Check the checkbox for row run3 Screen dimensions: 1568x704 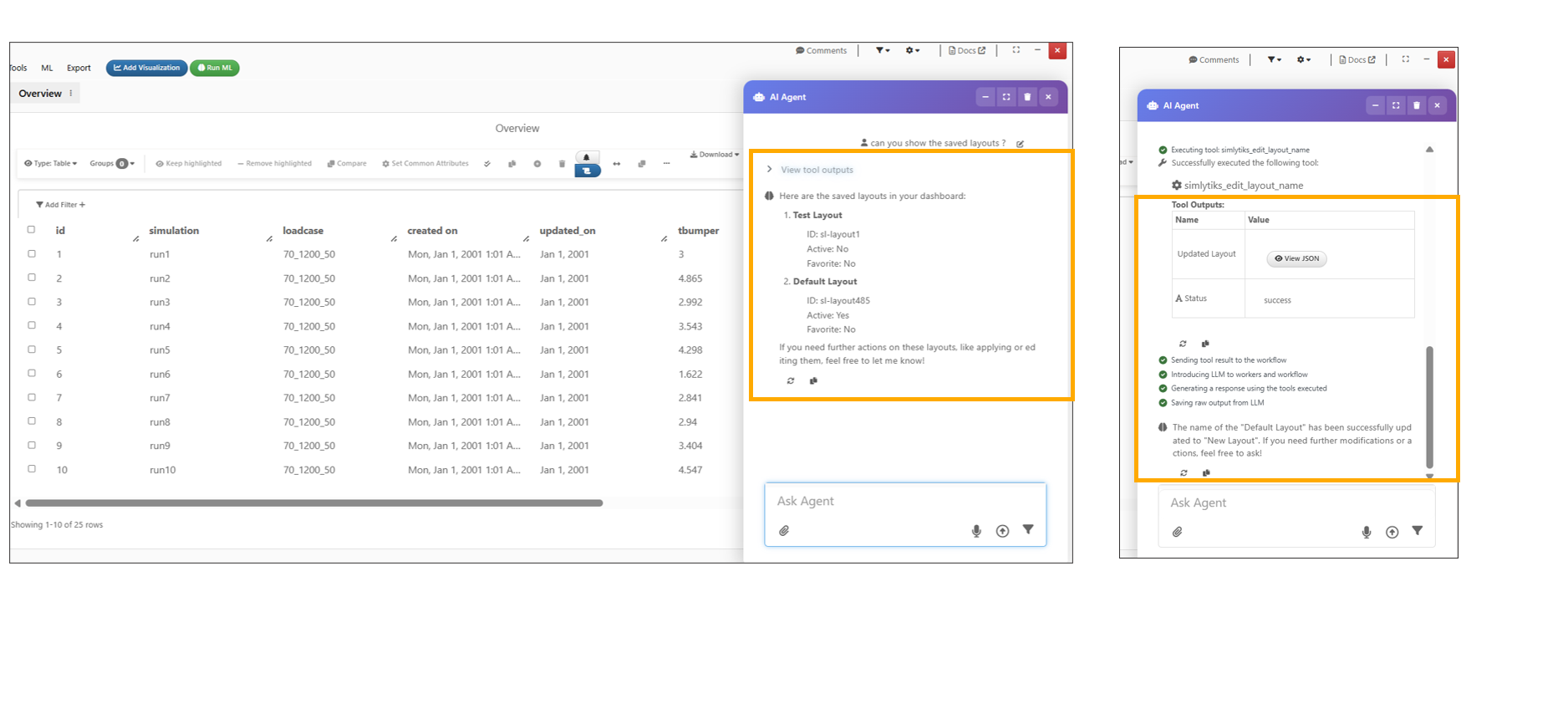pyautogui.click(x=32, y=302)
